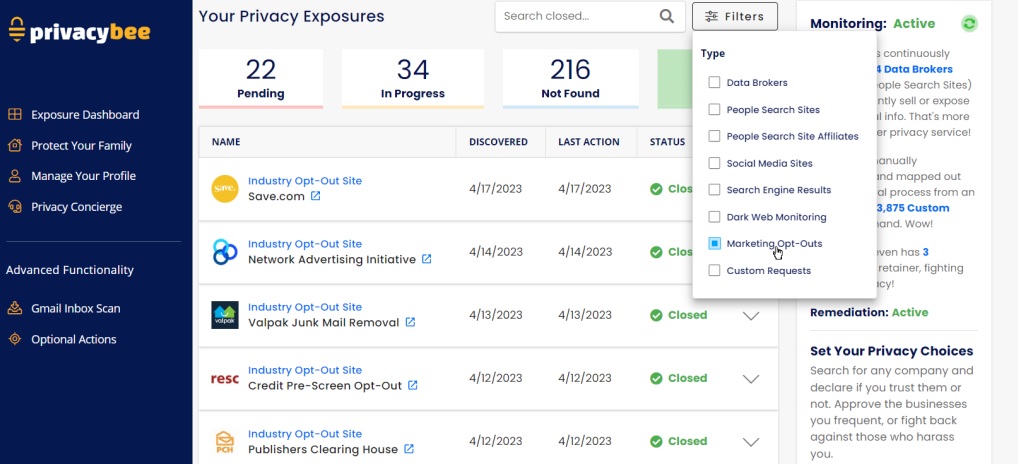Select the 216 Not Found card

pyautogui.click(x=571, y=79)
